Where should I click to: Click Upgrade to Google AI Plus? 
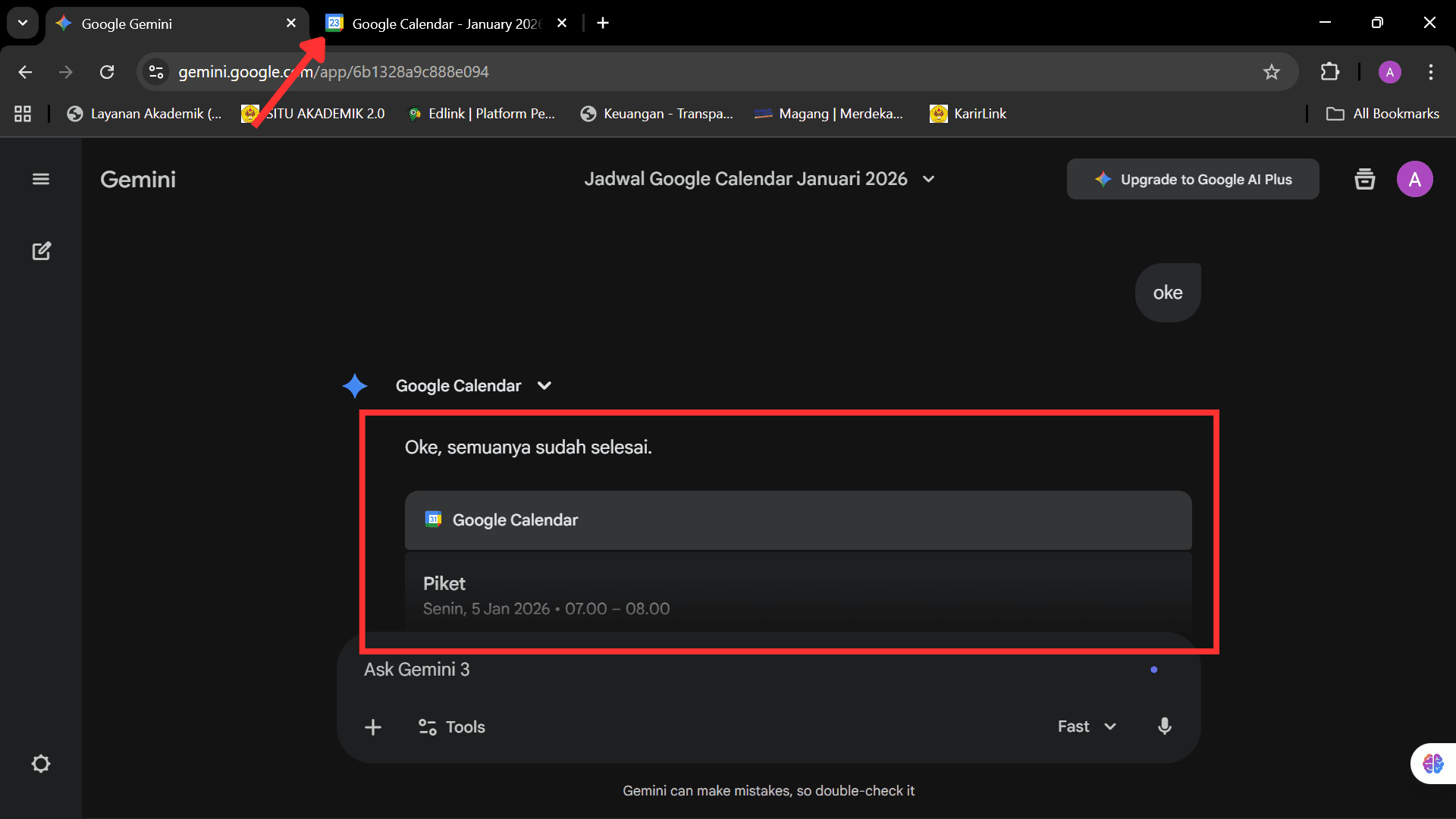point(1192,179)
